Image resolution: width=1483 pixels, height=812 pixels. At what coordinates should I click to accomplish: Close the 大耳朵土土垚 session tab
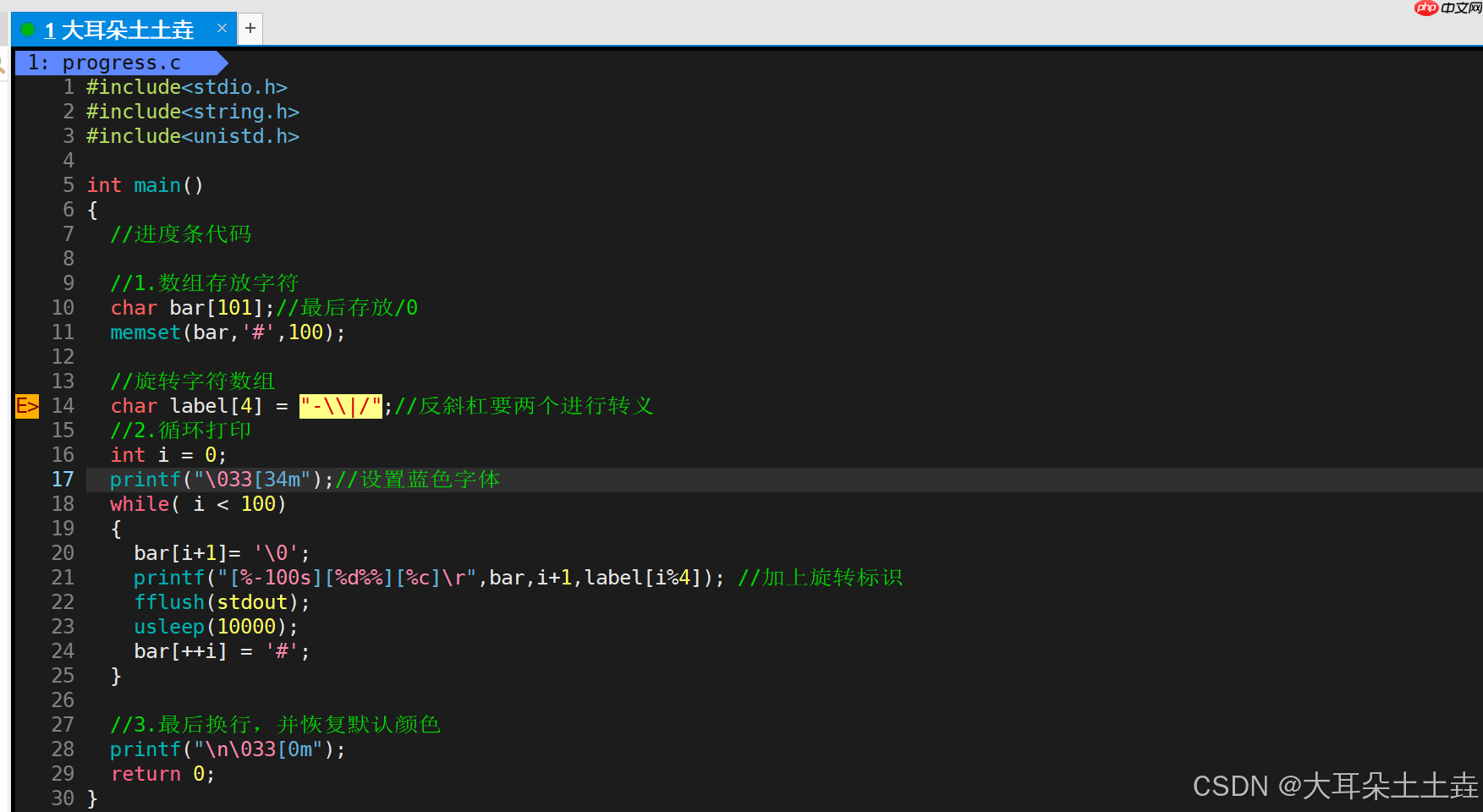click(x=221, y=28)
